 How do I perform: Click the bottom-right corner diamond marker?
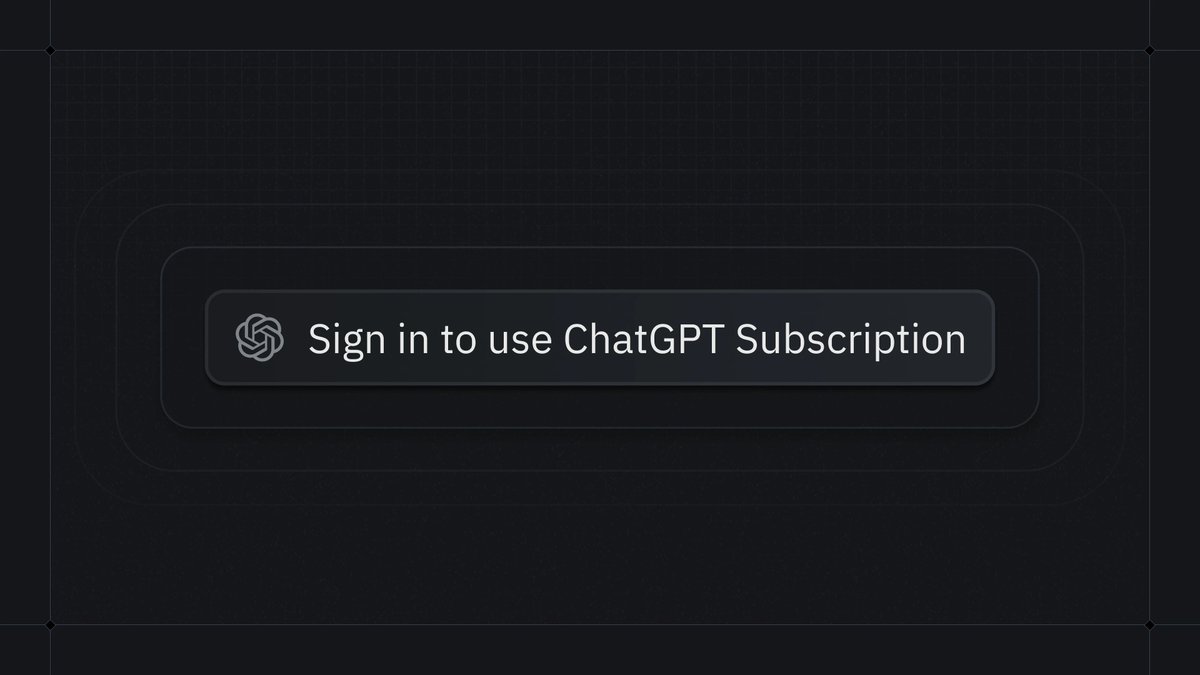click(x=1149, y=624)
